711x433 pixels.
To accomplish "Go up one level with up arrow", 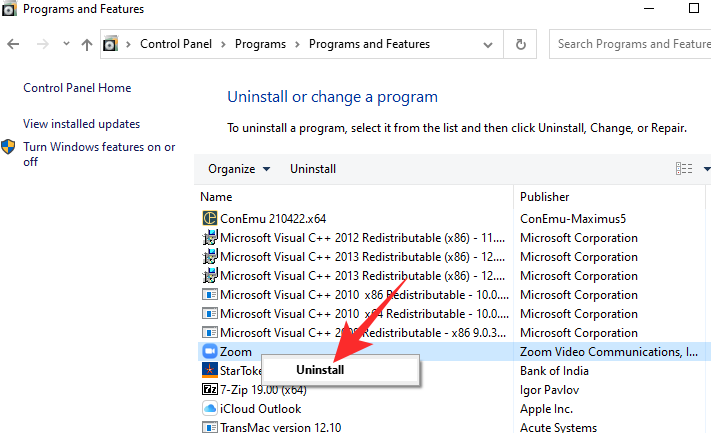I will 87,44.
